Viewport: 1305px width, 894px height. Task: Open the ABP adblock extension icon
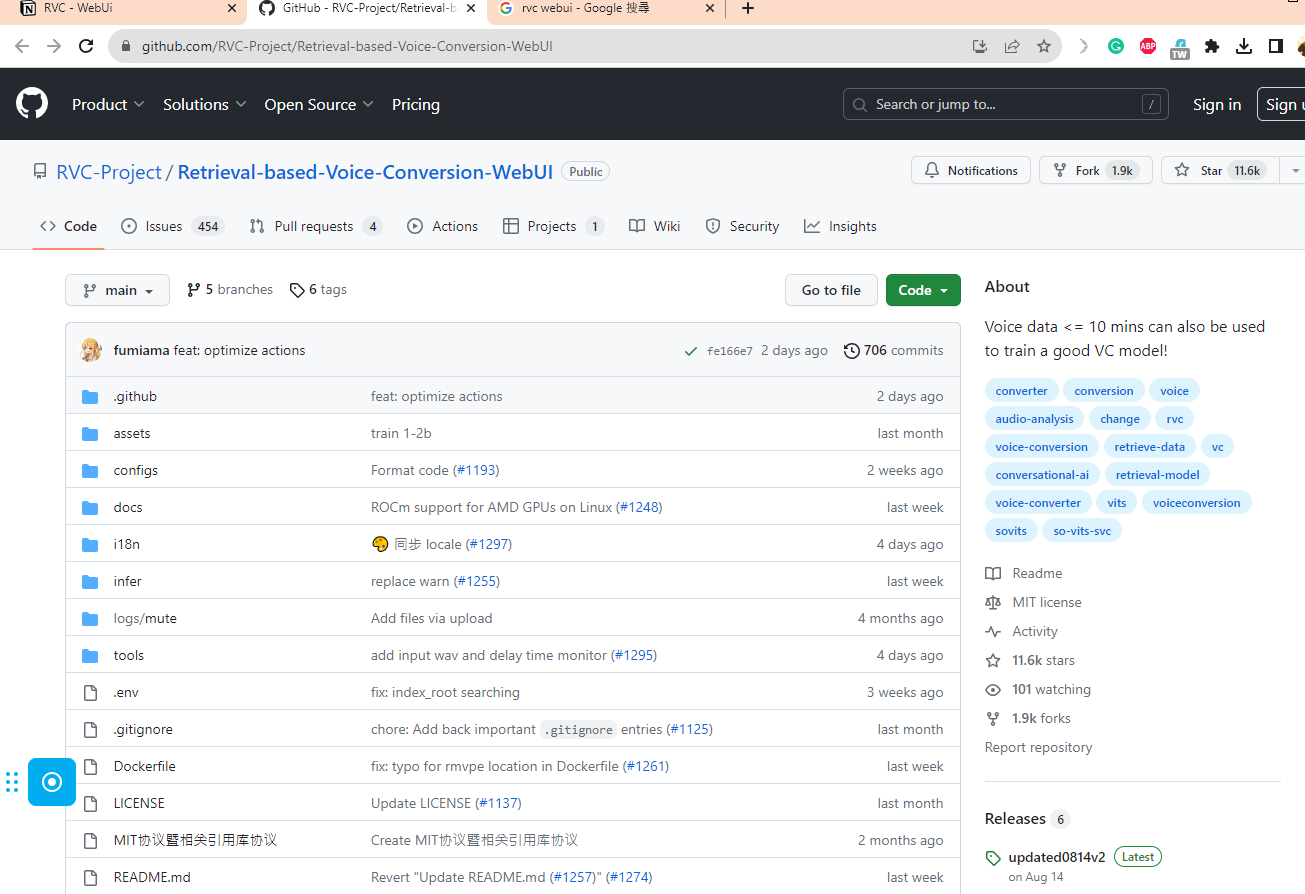point(1148,46)
